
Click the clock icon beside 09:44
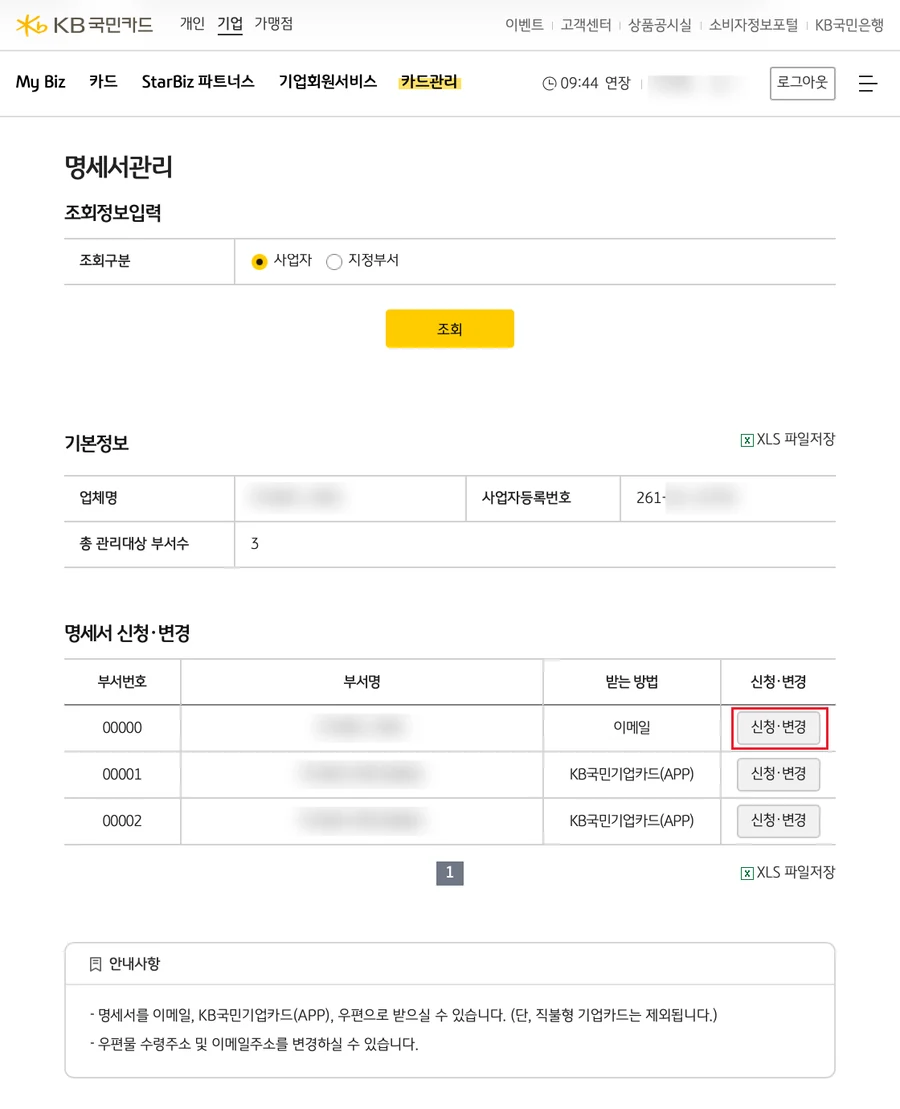tap(549, 83)
